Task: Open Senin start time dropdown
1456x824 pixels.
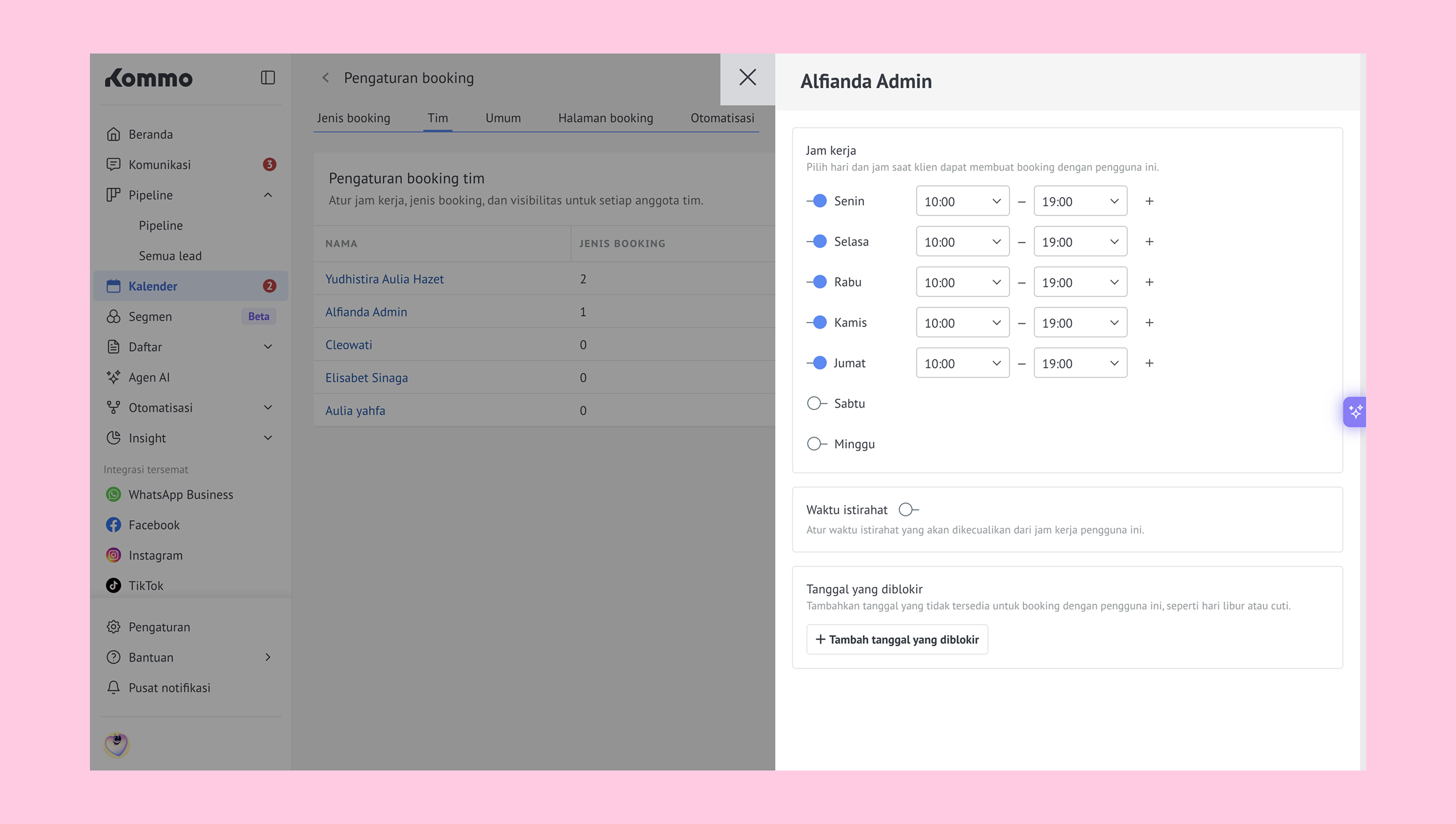Action: [962, 201]
